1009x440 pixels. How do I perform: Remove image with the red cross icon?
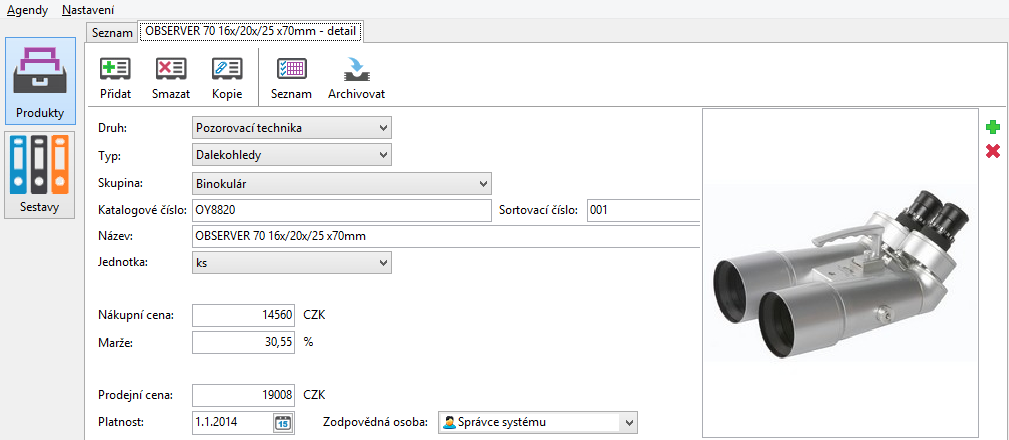pyautogui.click(x=993, y=151)
